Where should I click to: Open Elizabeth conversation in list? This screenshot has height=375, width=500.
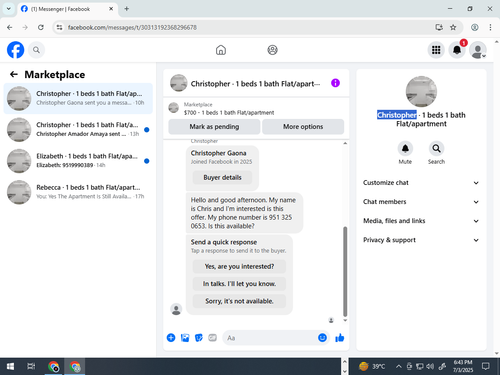pos(78,161)
